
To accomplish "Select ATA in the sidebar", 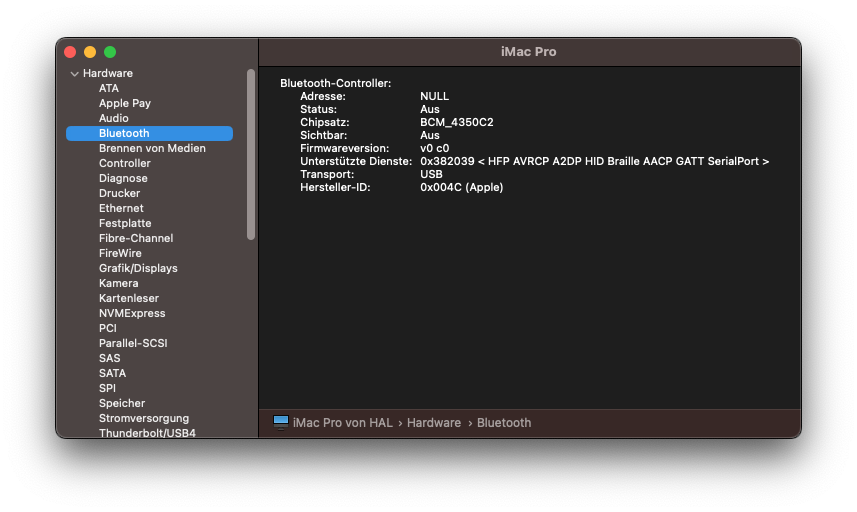I will coord(109,89).
